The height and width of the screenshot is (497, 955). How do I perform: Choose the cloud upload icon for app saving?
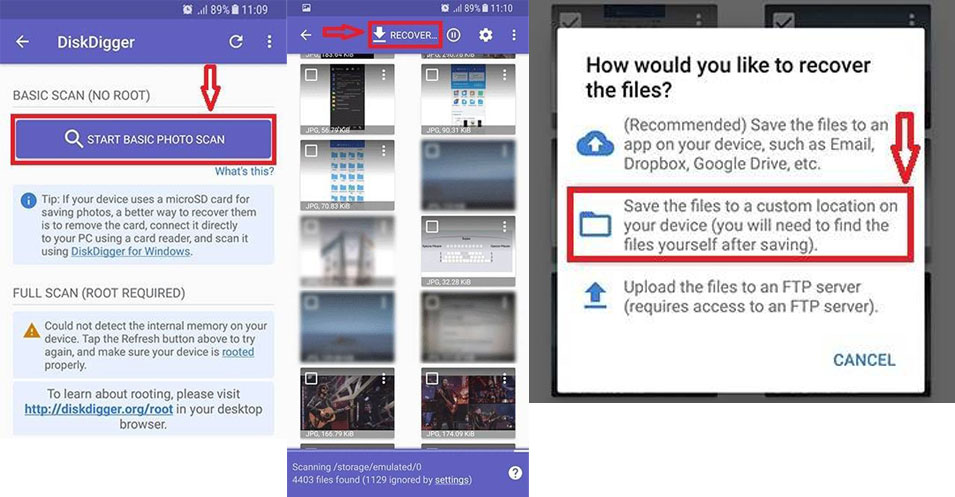pyautogui.click(x=595, y=144)
